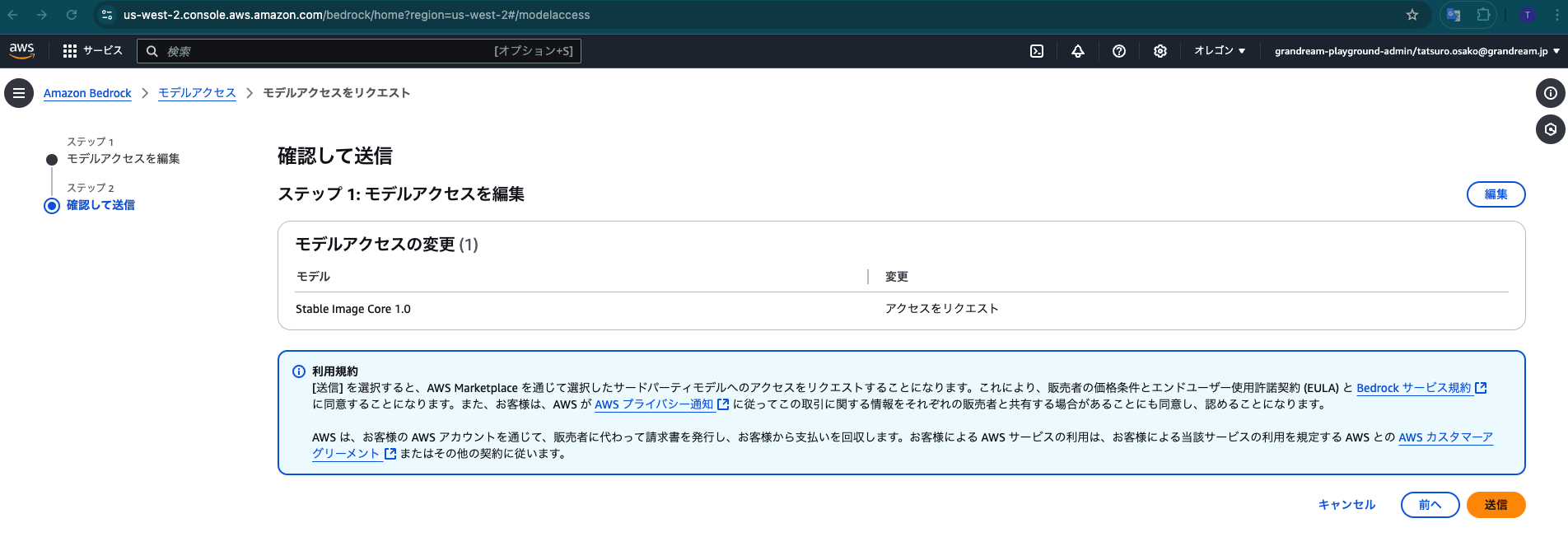Open the settings gear icon
Screen dimensions: 1568x537
click(x=1160, y=51)
